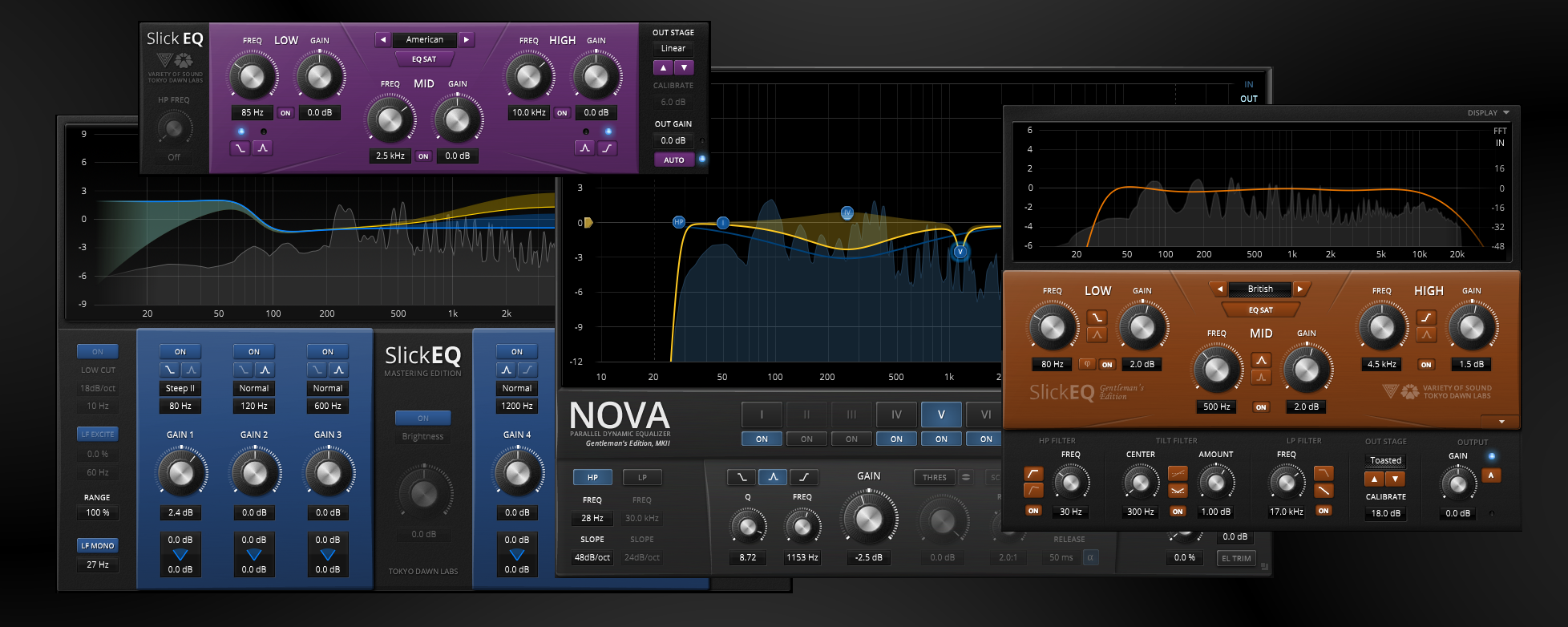
Task: Click EQ SAT in purple SlickEQ
Action: (x=424, y=59)
